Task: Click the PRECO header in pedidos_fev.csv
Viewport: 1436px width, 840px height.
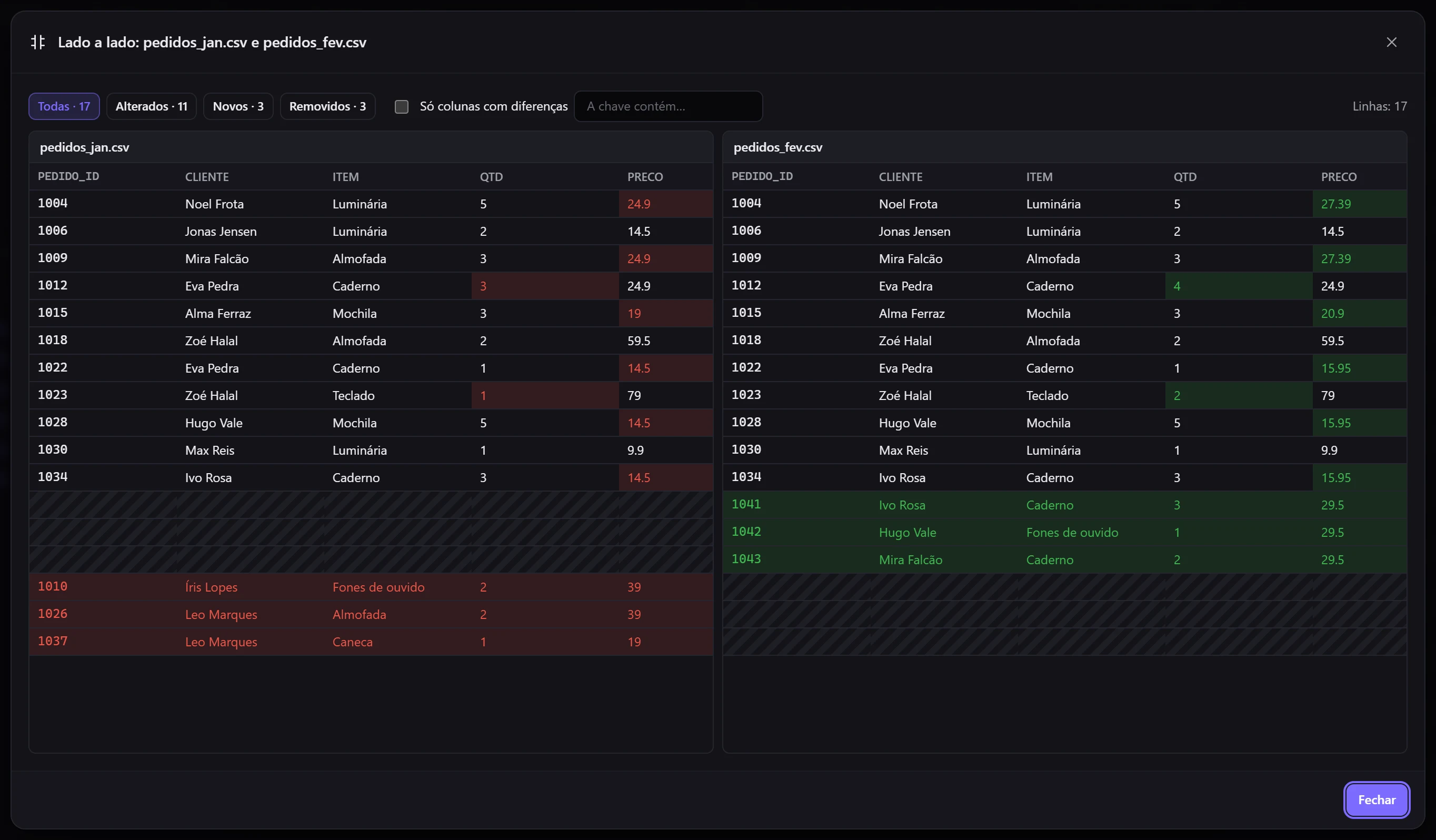Action: [1338, 177]
